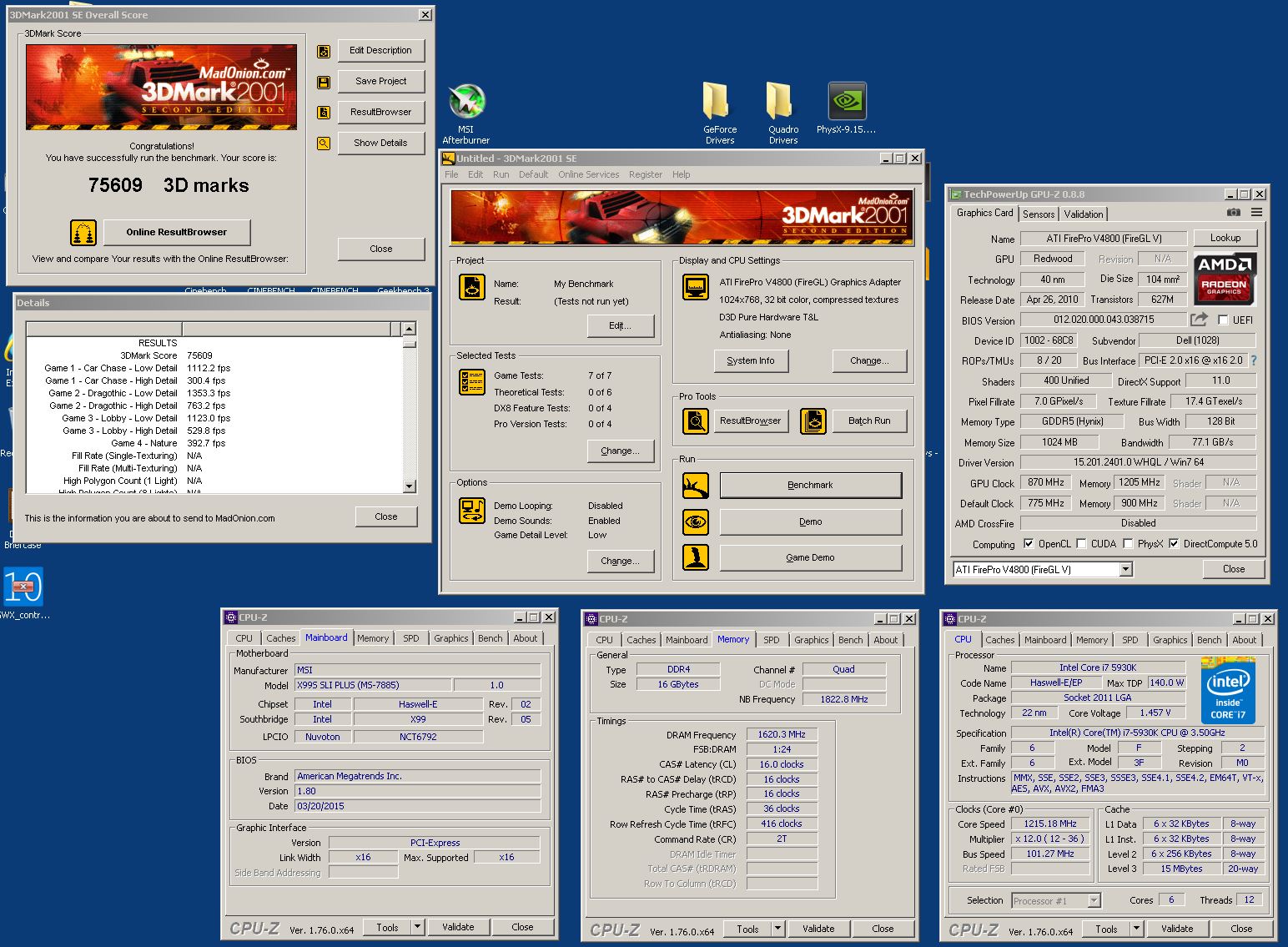Image resolution: width=1288 pixels, height=947 pixels.
Task: Click Benchmark button to run tests
Action: 810,485
